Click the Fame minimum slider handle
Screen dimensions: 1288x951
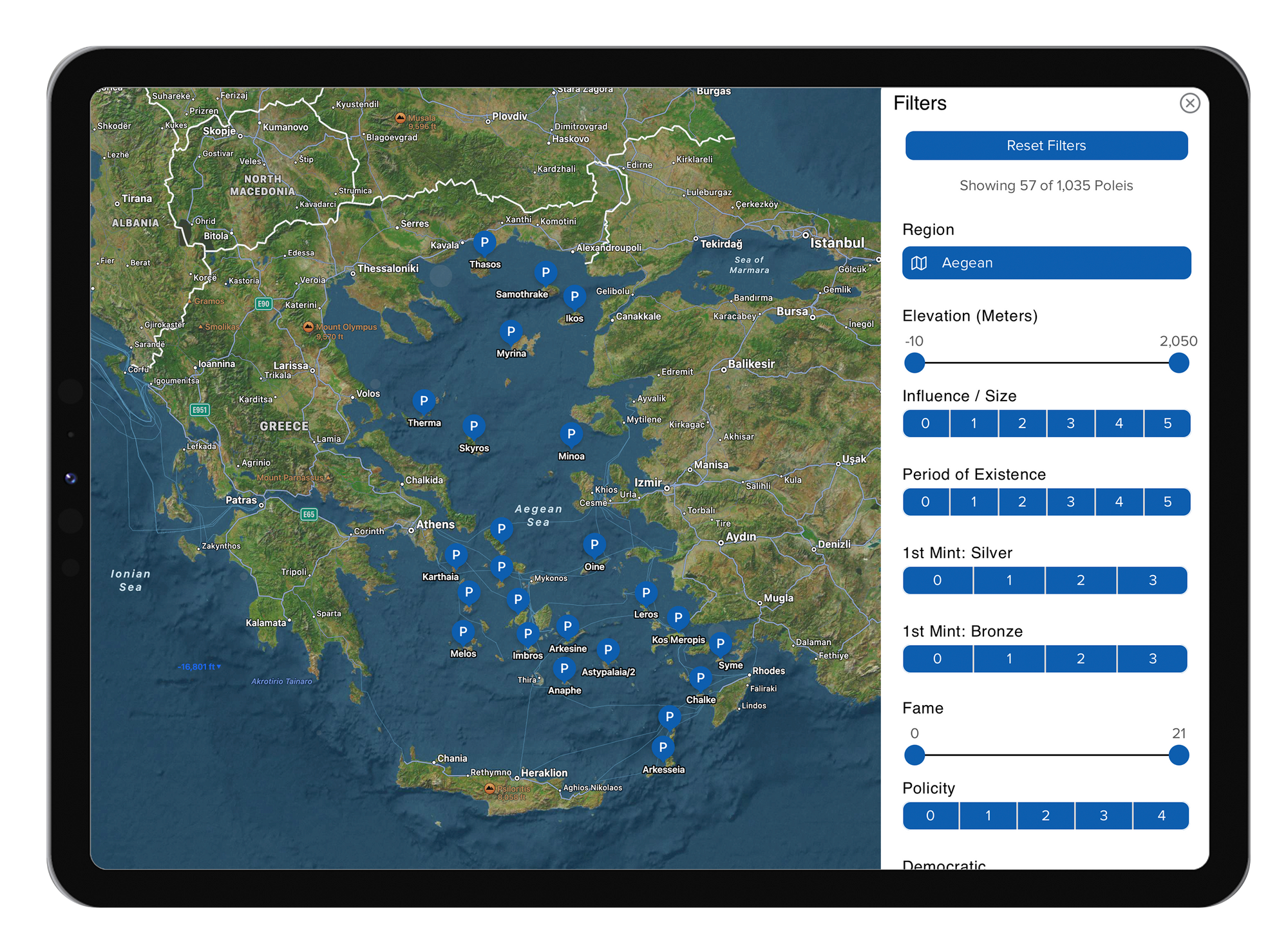[914, 755]
